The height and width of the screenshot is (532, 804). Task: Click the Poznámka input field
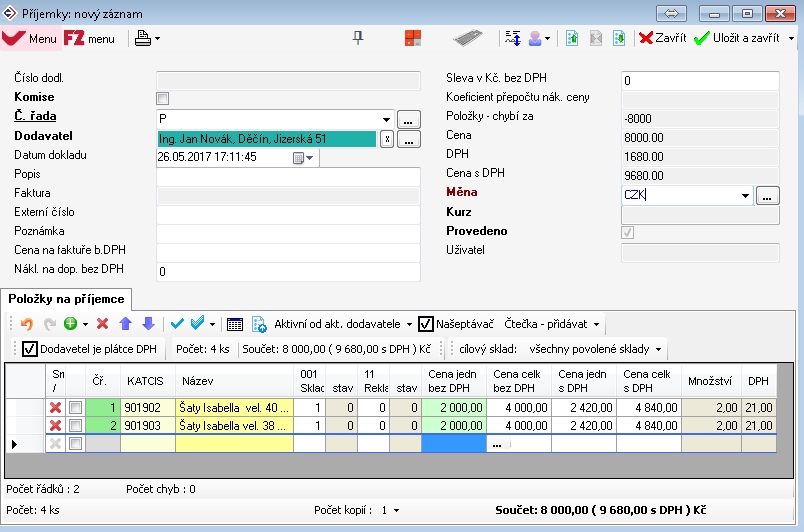coord(288,233)
